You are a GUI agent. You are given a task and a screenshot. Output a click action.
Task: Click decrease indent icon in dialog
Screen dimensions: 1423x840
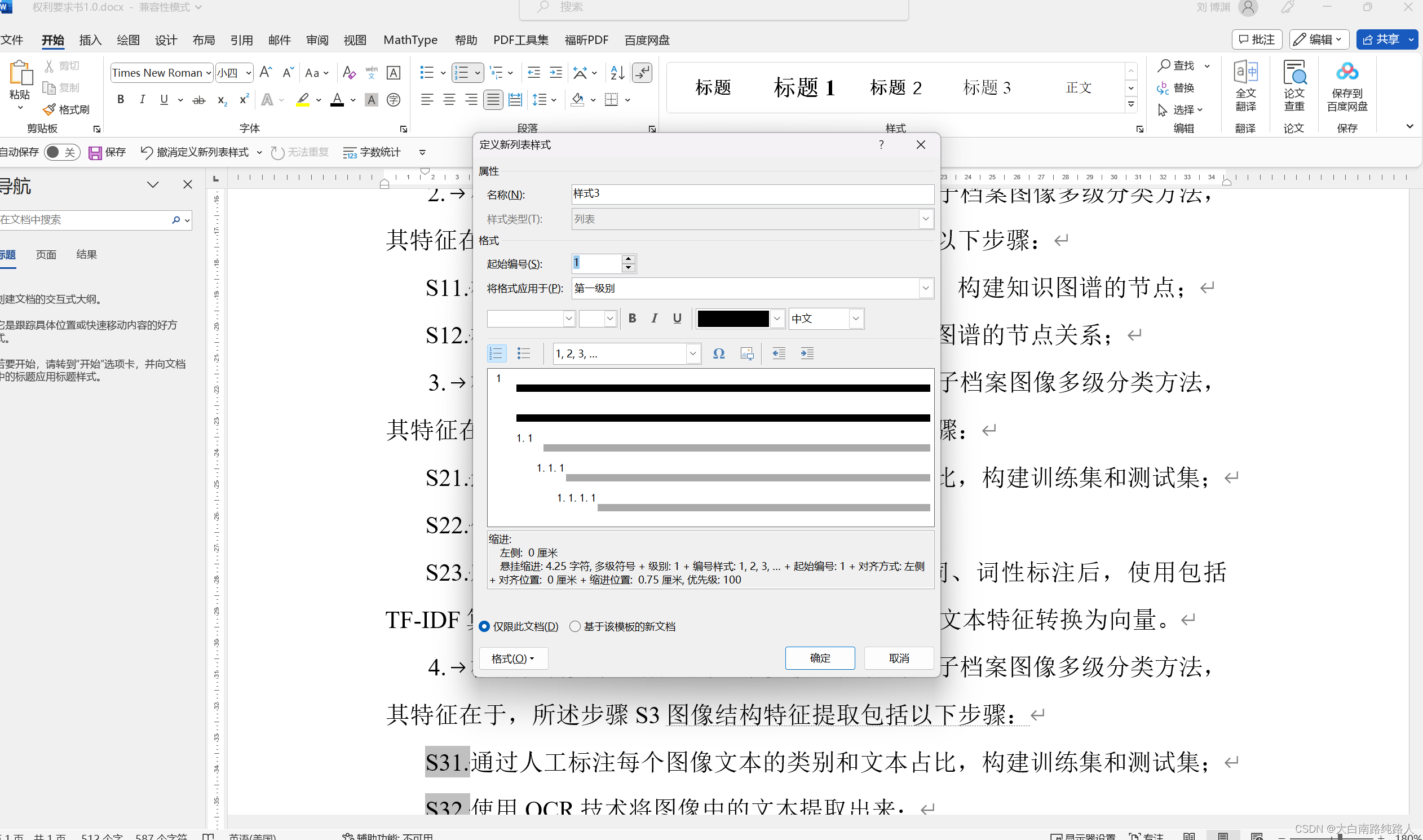click(x=779, y=354)
